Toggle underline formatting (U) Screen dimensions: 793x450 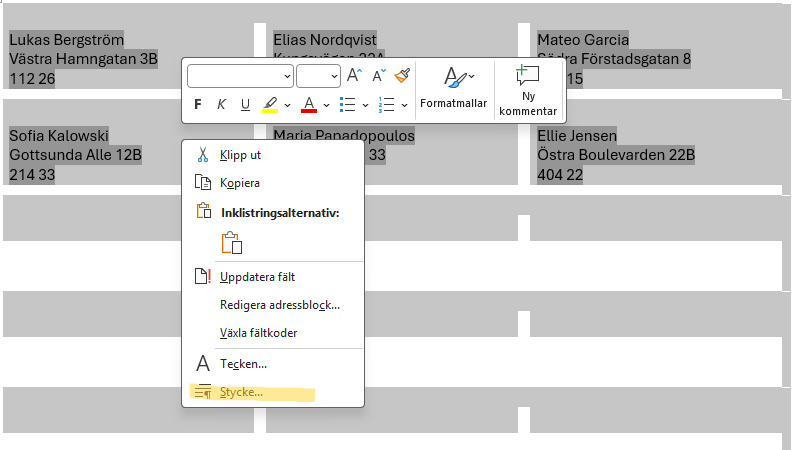[x=245, y=105]
